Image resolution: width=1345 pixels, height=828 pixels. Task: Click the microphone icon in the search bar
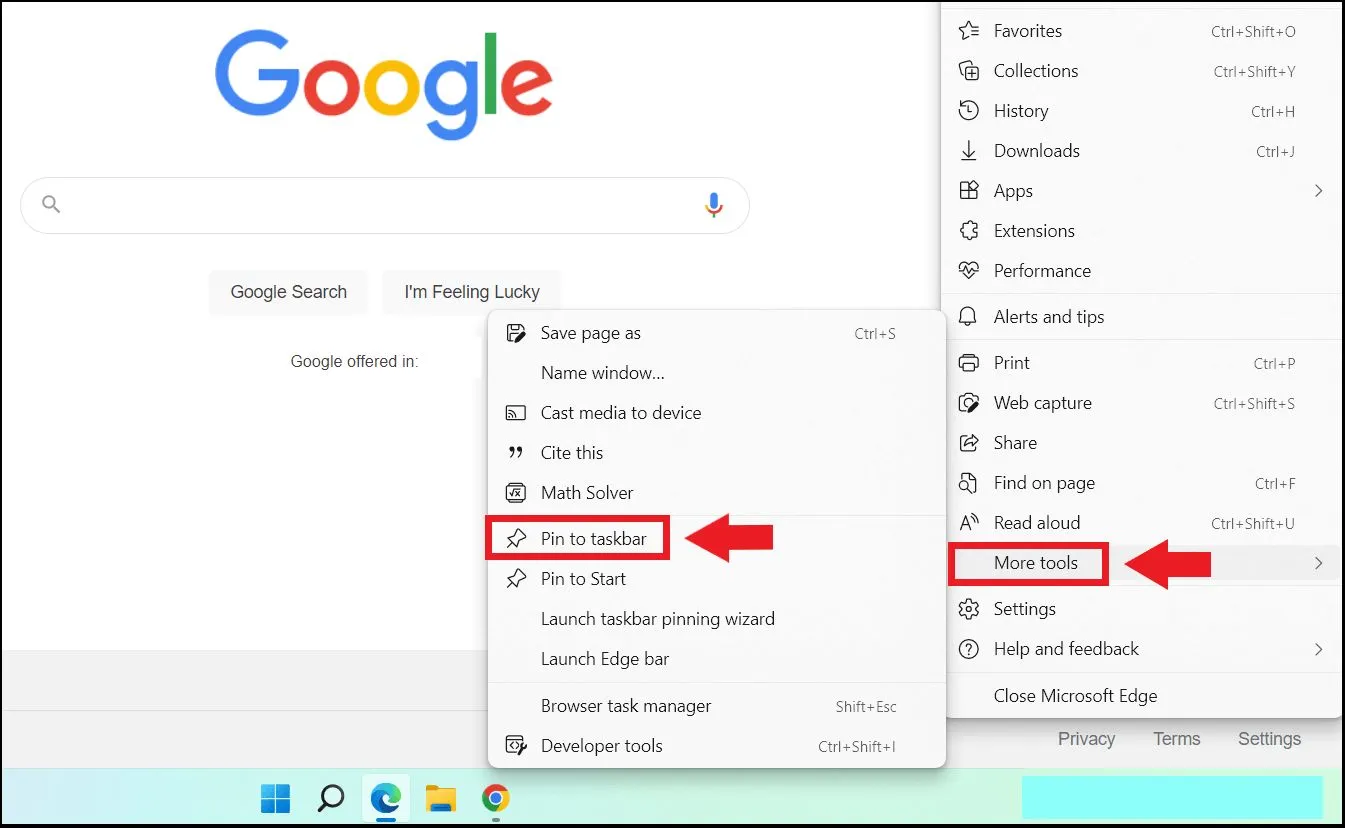pyautogui.click(x=713, y=204)
